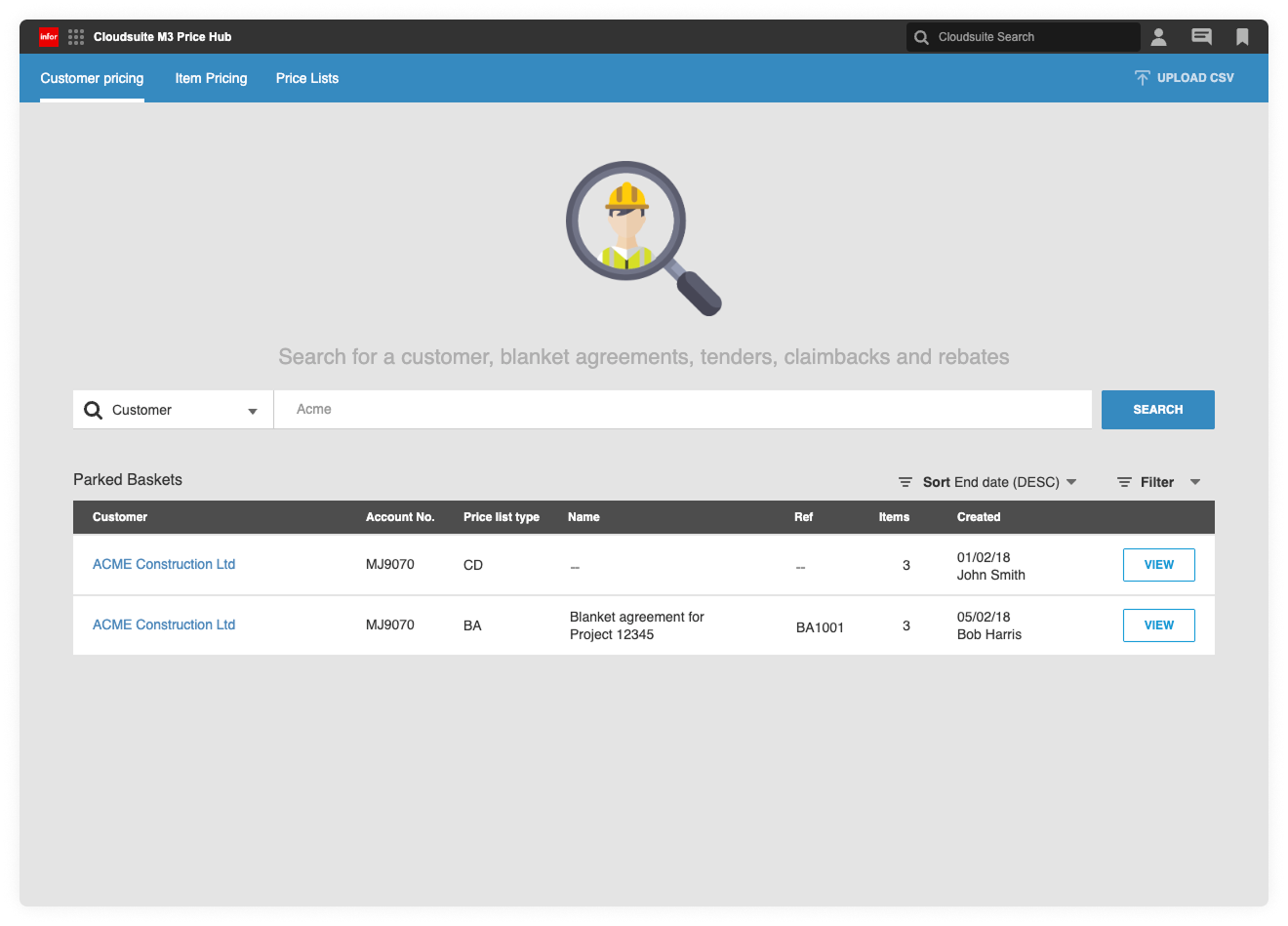View the CD basket row
Image resolution: width=1288 pixels, height=926 pixels.
coord(1159,565)
